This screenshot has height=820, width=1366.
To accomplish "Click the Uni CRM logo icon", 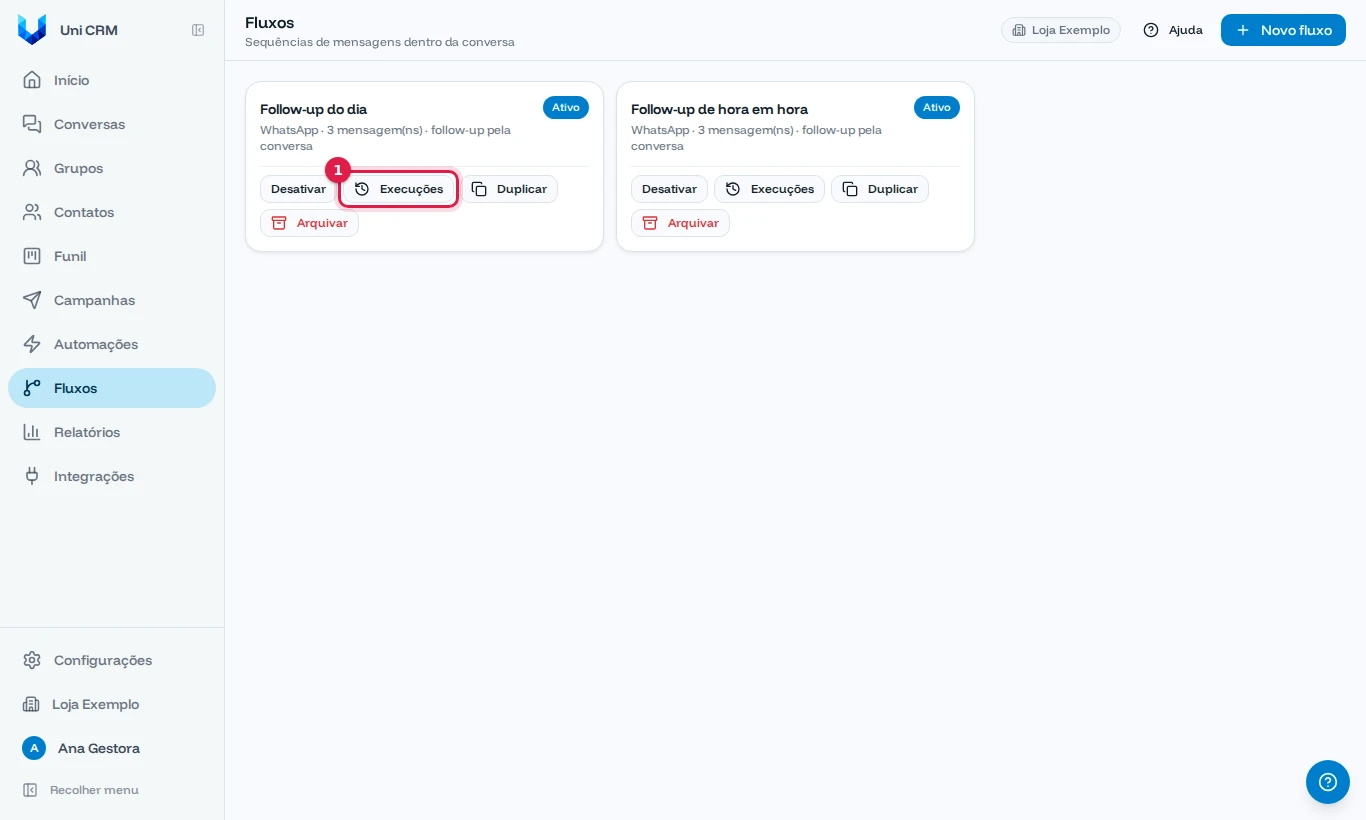I will tap(32, 29).
